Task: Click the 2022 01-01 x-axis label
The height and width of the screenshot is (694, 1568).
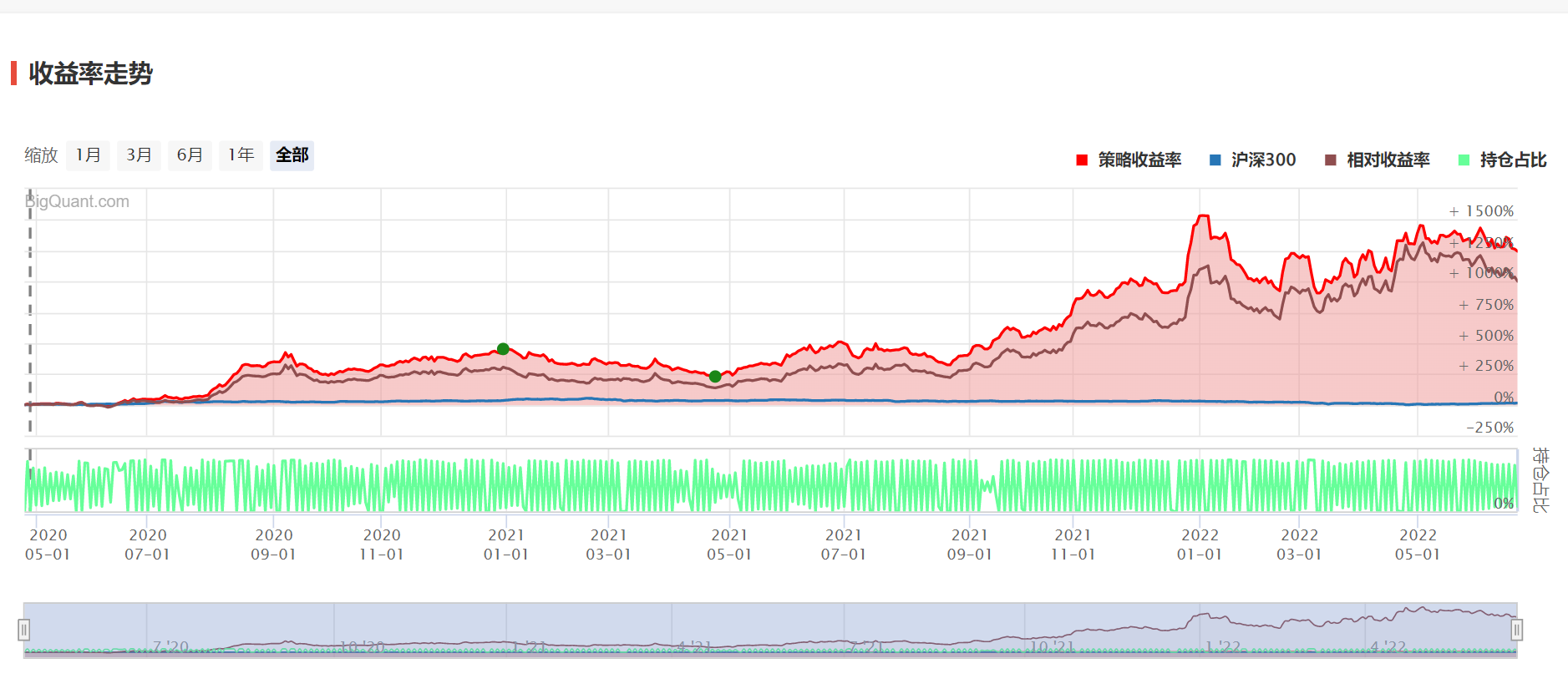Action: coord(1200,545)
